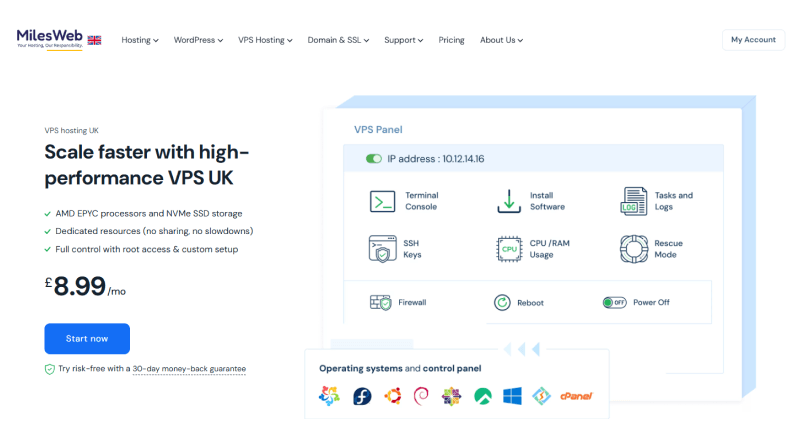Click the Firewall icon

380,303
